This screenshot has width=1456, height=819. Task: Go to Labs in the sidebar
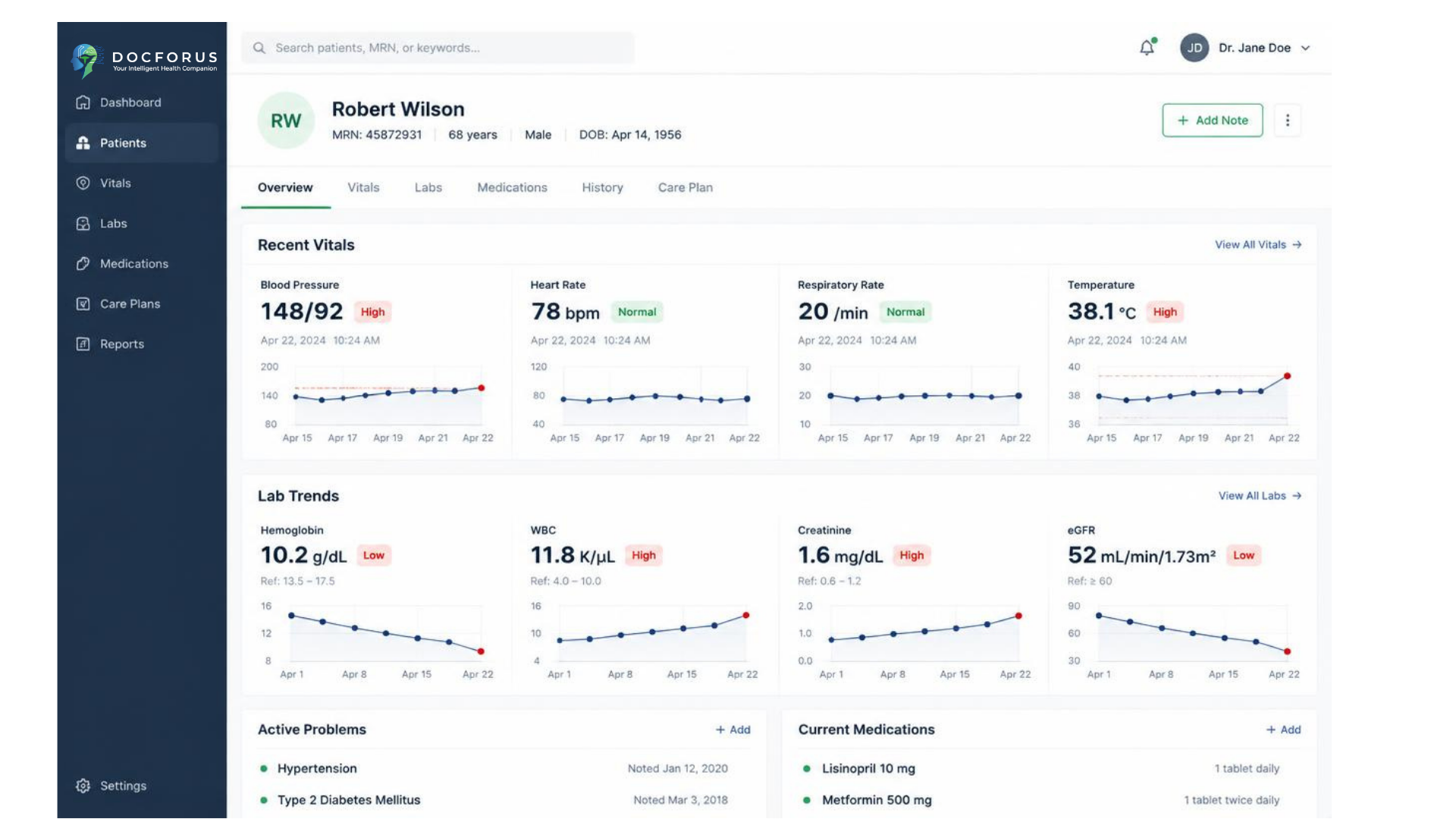coord(142,223)
